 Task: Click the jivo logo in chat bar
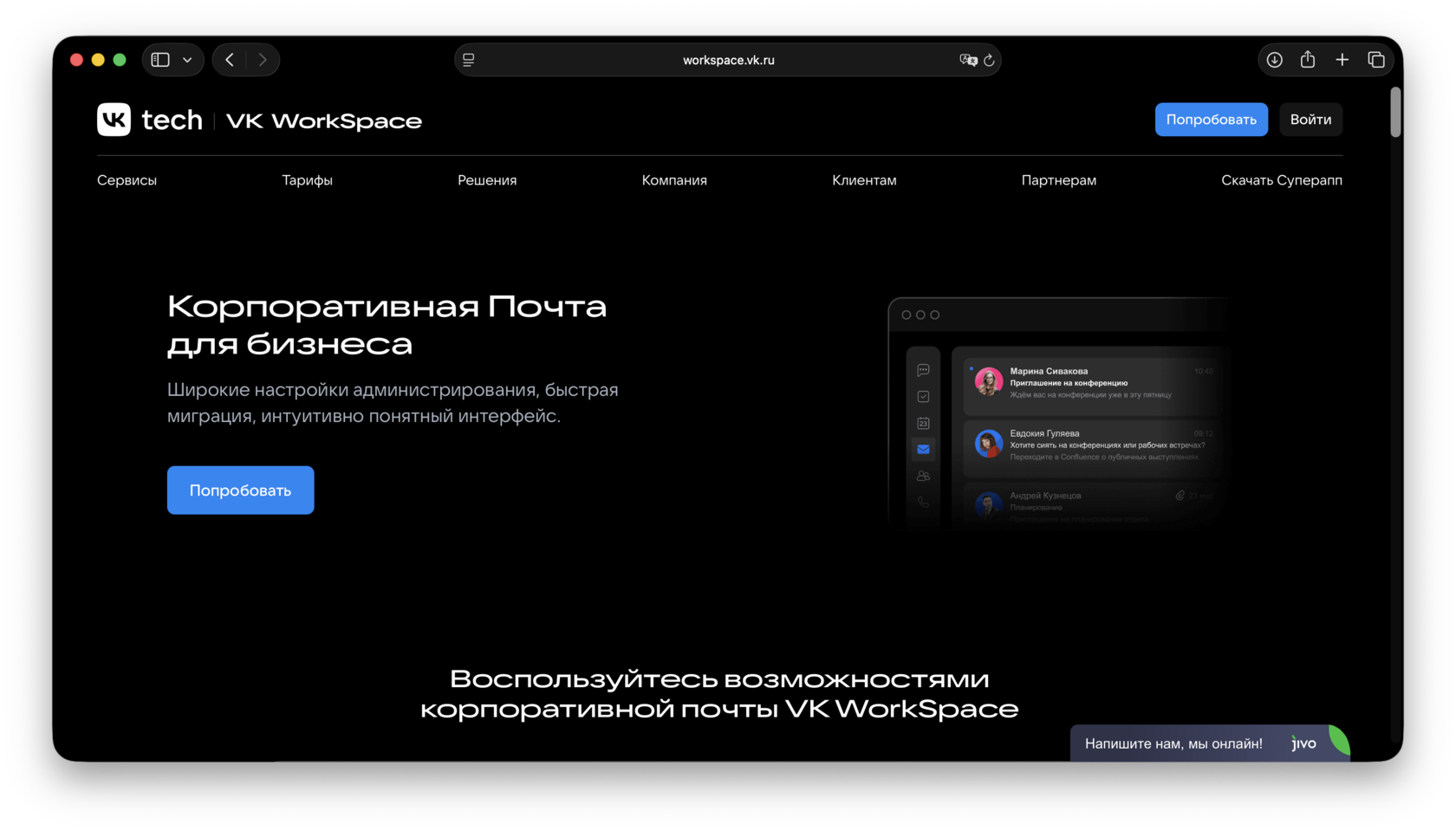[1303, 743]
